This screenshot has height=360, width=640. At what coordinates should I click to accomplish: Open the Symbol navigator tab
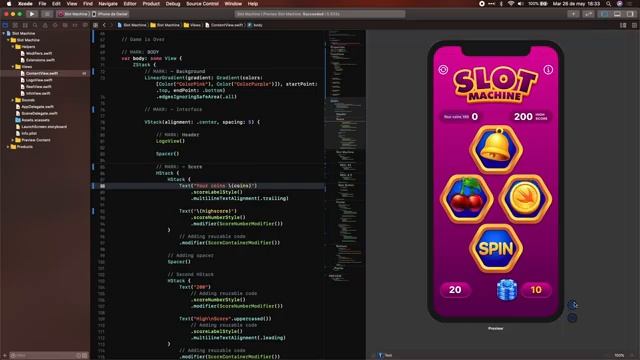25,25
